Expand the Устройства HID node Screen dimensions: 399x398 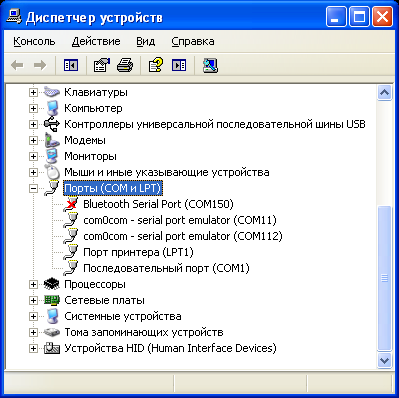point(33,348)
